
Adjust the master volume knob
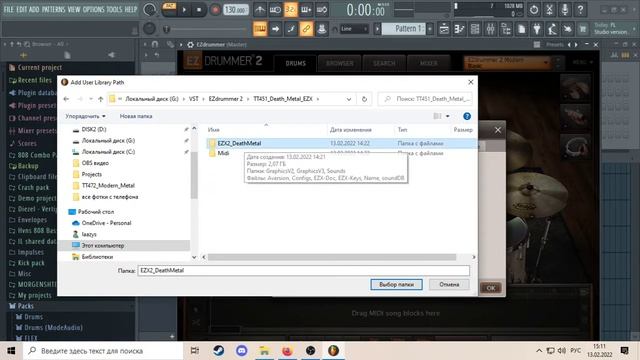tap(149, 9)
